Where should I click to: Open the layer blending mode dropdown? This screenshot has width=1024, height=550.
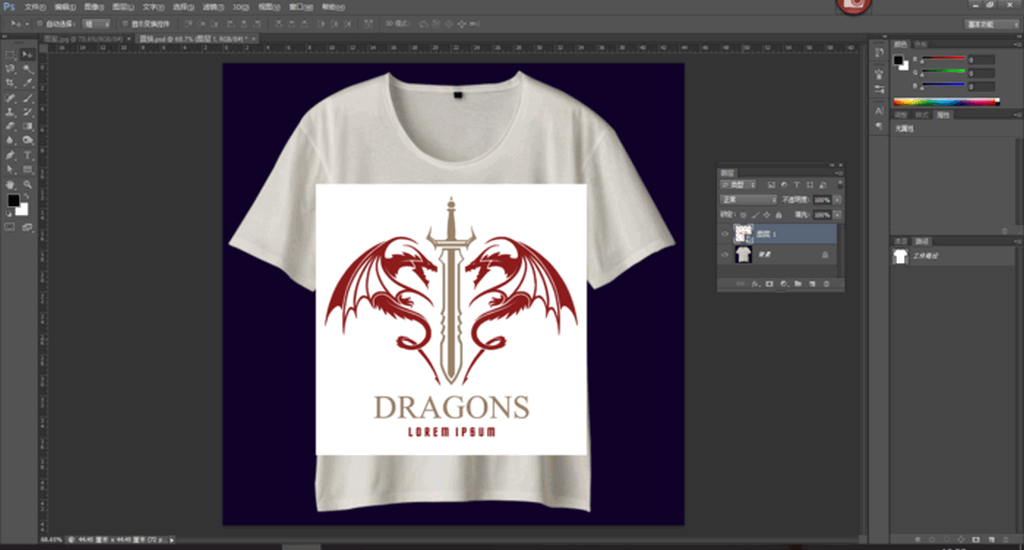748,200
